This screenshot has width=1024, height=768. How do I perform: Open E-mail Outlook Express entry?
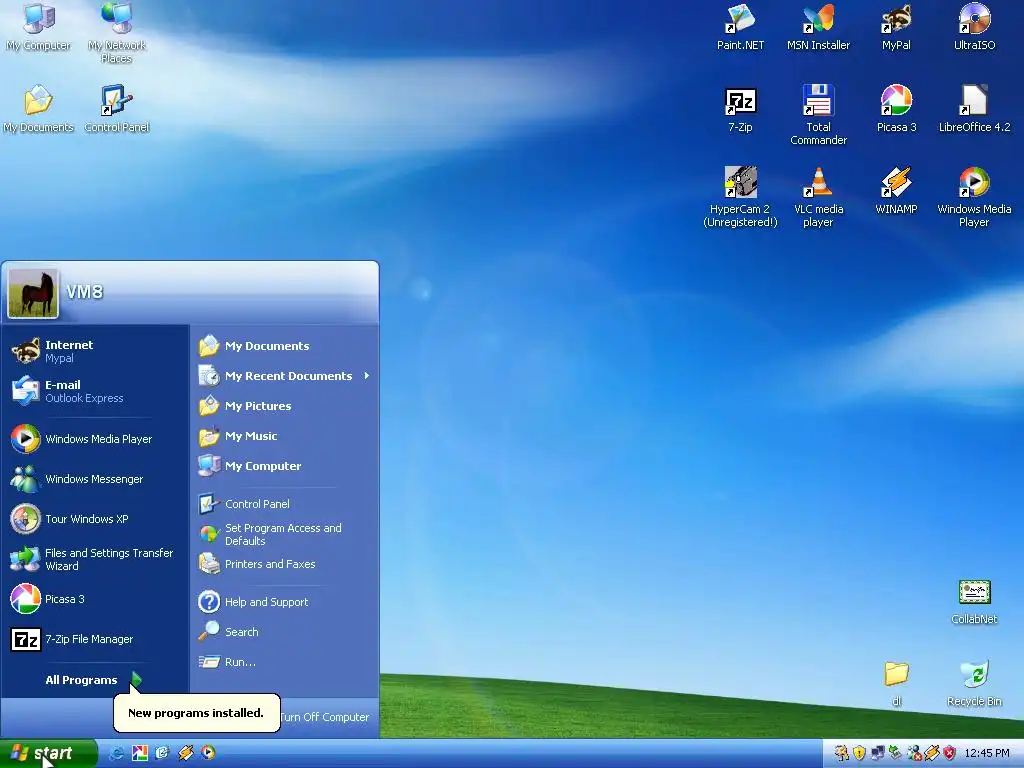(95, 391)
